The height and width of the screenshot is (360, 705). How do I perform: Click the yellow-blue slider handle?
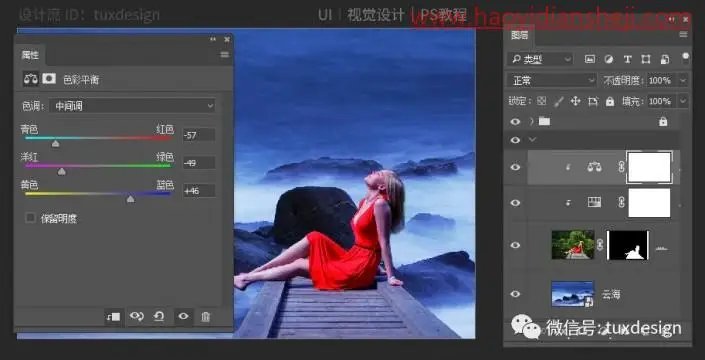coord(130,199)
